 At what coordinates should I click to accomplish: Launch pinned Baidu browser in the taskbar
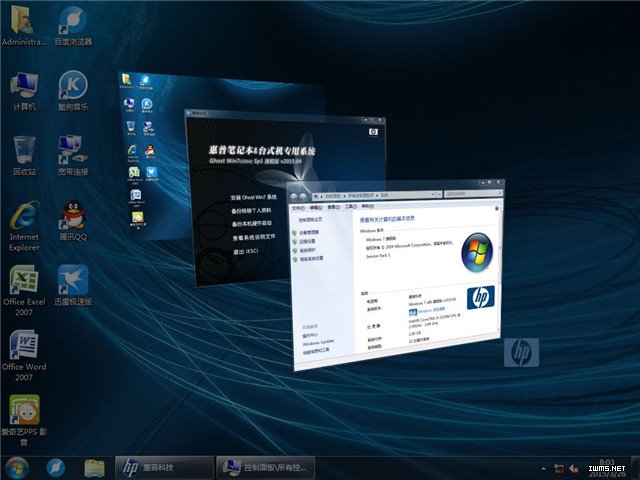56,468
